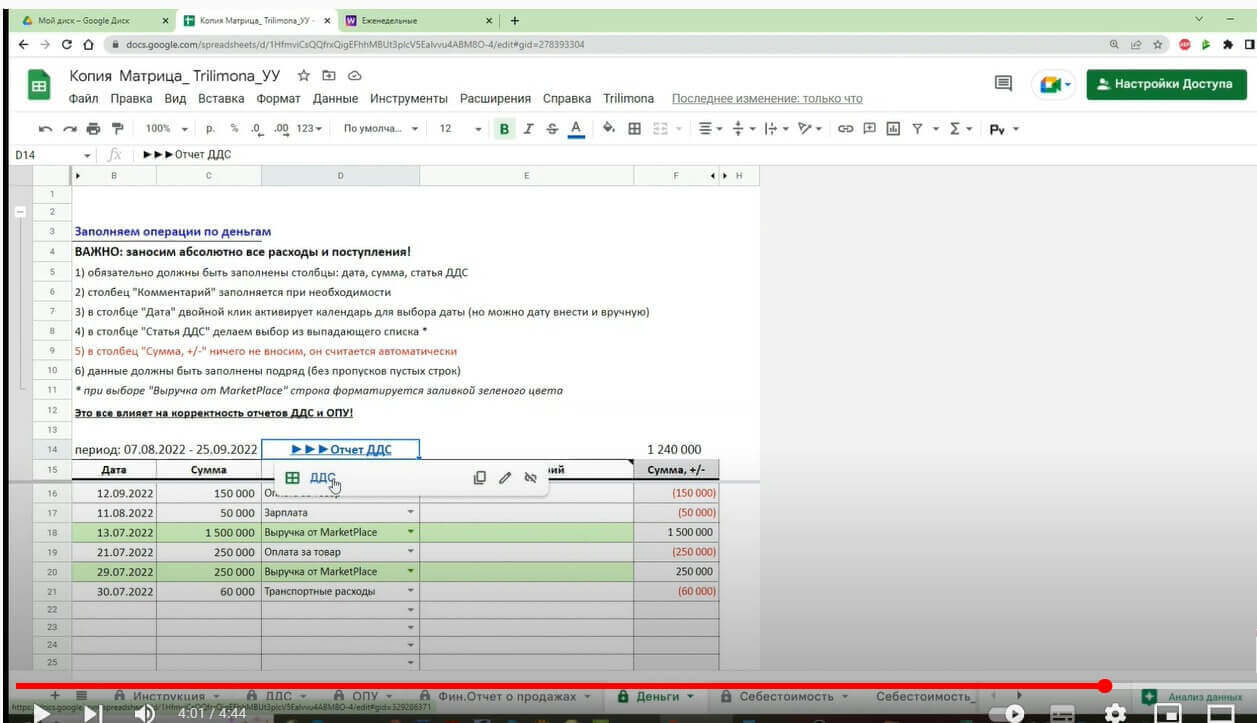The height and width of the screenshot is (723, 1257).
Task: Open horizontal align dropdown
Action: point(710,129)
